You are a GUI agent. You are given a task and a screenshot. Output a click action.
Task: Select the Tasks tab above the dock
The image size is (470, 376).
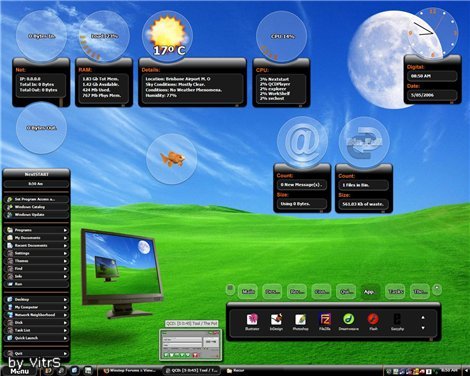tap(395, 292)
